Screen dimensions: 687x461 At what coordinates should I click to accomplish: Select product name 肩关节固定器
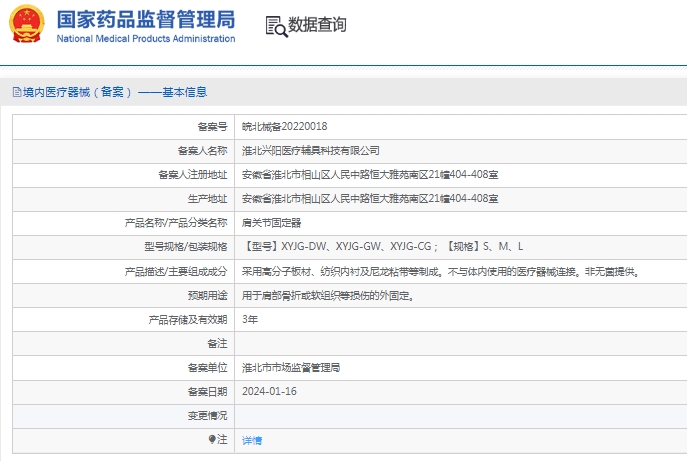click(271, 223)
